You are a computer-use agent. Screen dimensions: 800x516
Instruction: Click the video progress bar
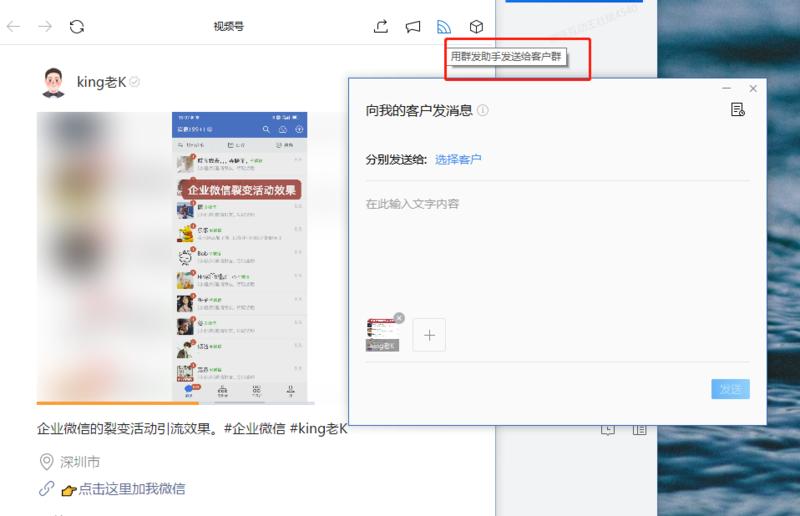(176, 403)
